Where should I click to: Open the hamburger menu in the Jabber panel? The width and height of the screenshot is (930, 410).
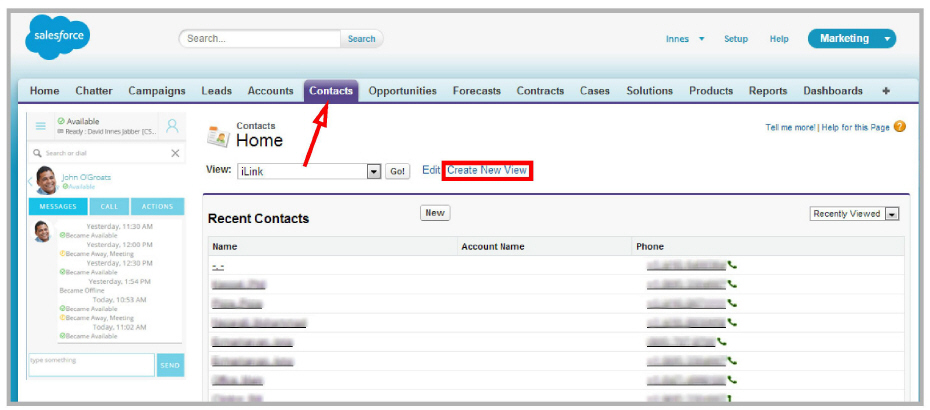pos(41,126)
